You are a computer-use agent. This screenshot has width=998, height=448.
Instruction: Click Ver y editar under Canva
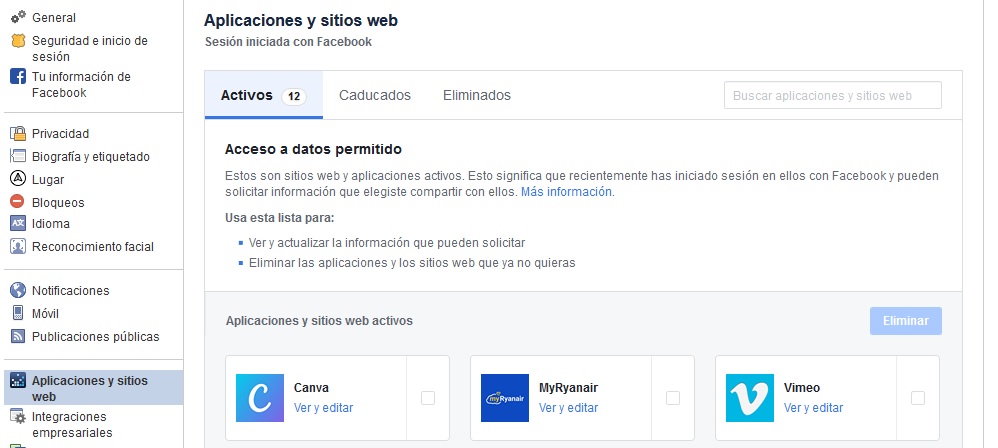pyautogui.click(x=323, y=408)
